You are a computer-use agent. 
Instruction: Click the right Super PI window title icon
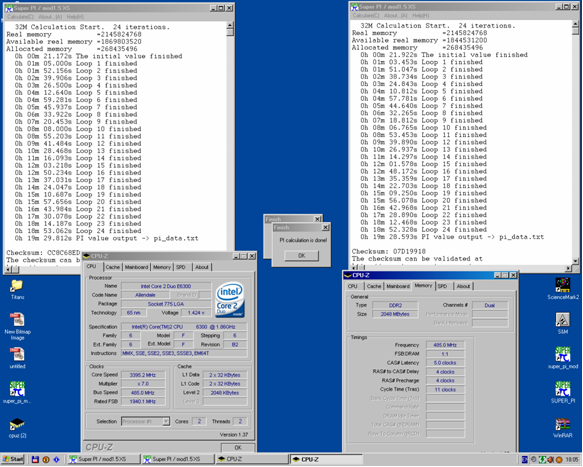coord(354,7)
